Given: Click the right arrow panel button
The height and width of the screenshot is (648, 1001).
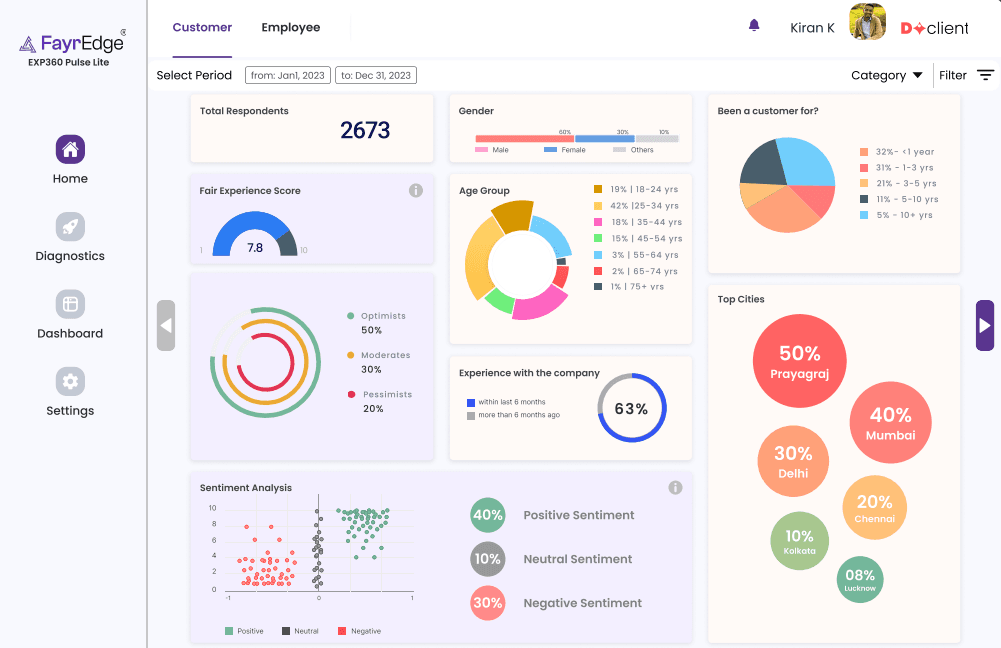Looking at the screenshot, I should [x=985, y=325].
